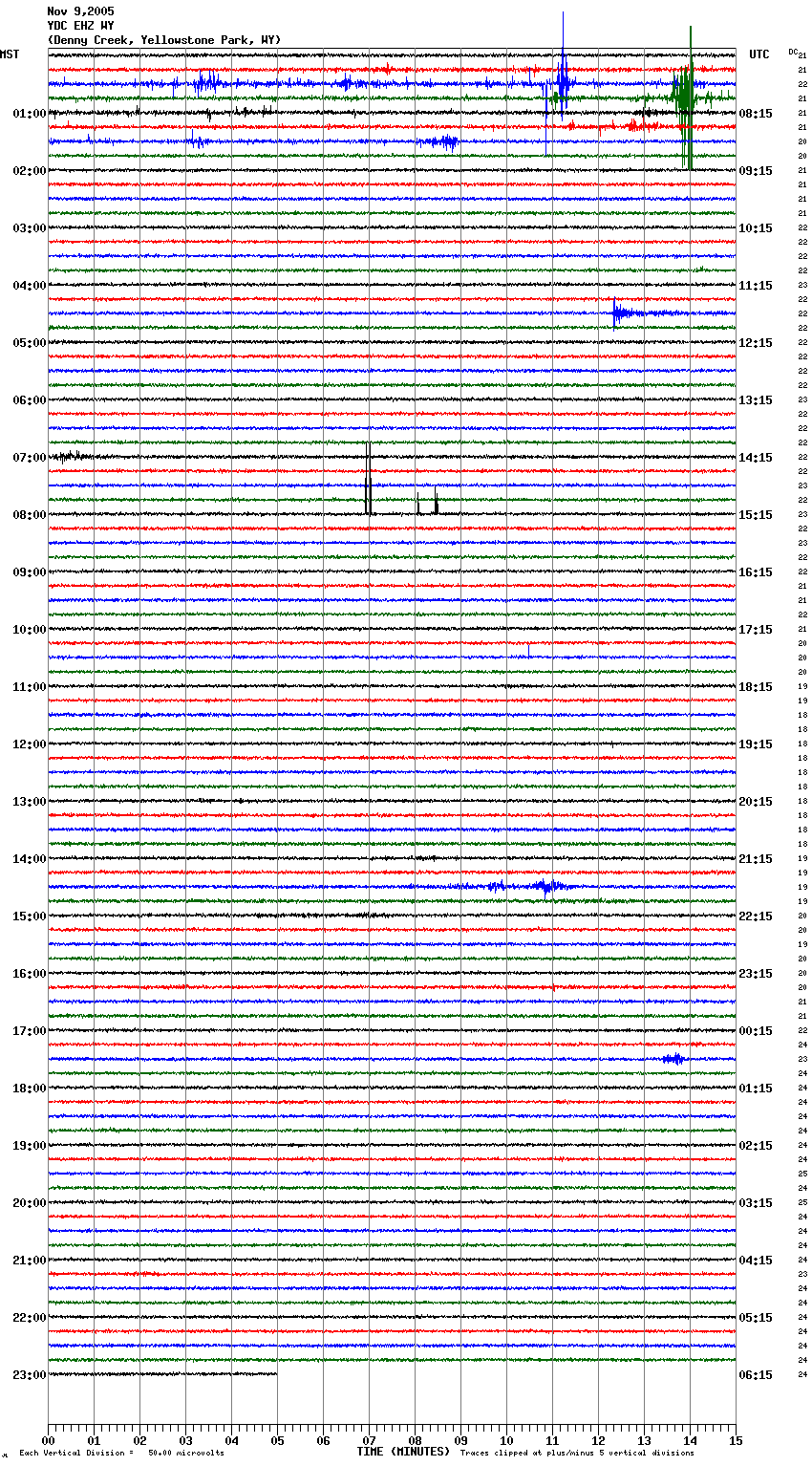Select the "16:00" MST hour label
Screen dimensions: 812x1466
click(30, 974)
